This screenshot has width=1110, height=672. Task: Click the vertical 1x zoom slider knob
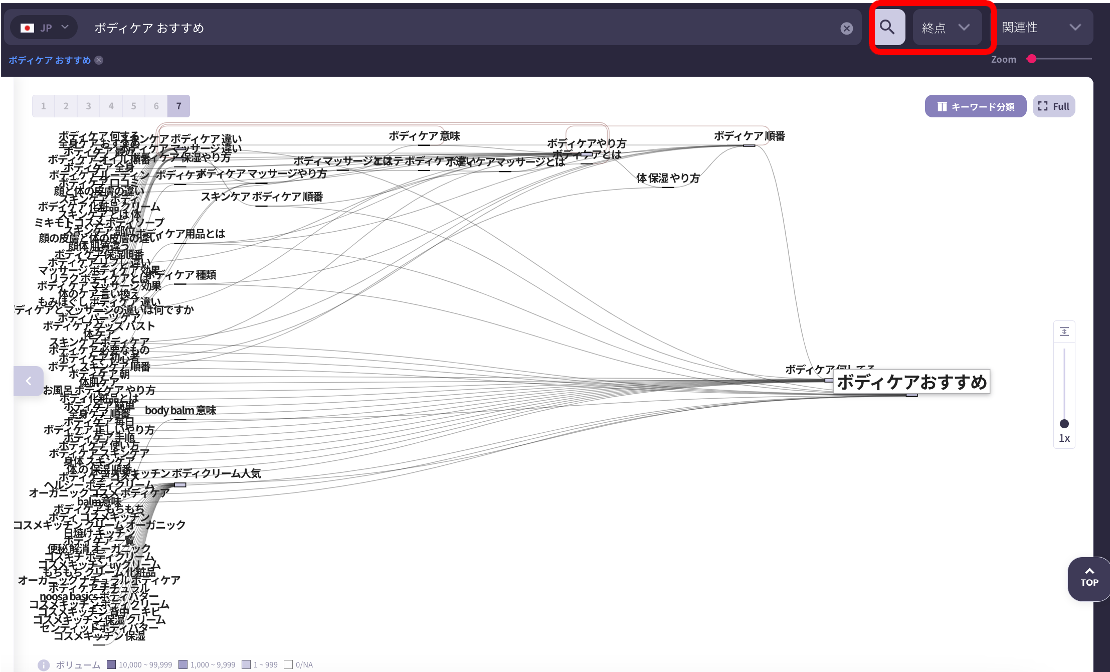pyautogui.click(x=1064, y=423)
